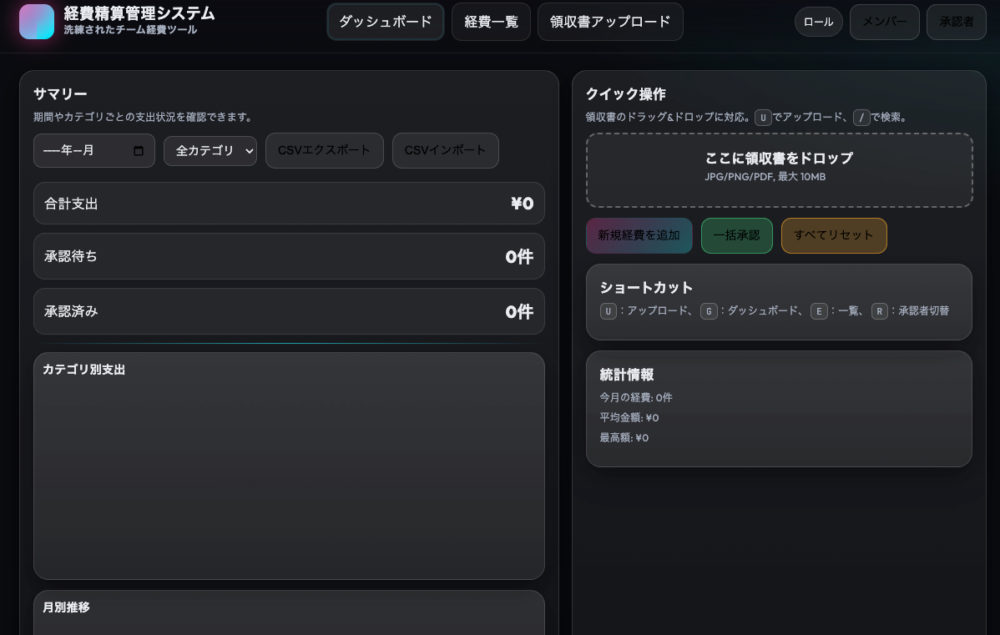1000x635 pixels.
Task: Click the メンバー button in header
Action: [884, 22]
